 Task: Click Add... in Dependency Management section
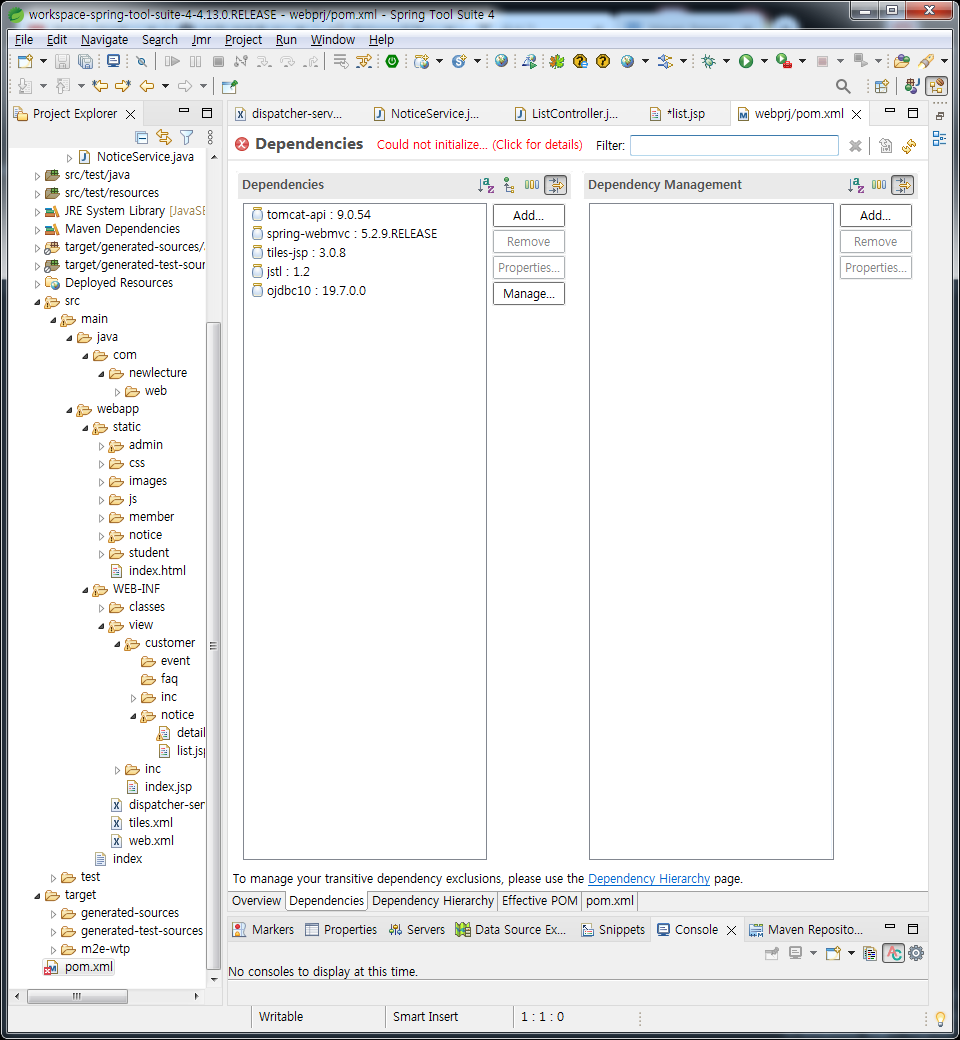[876, 216]
